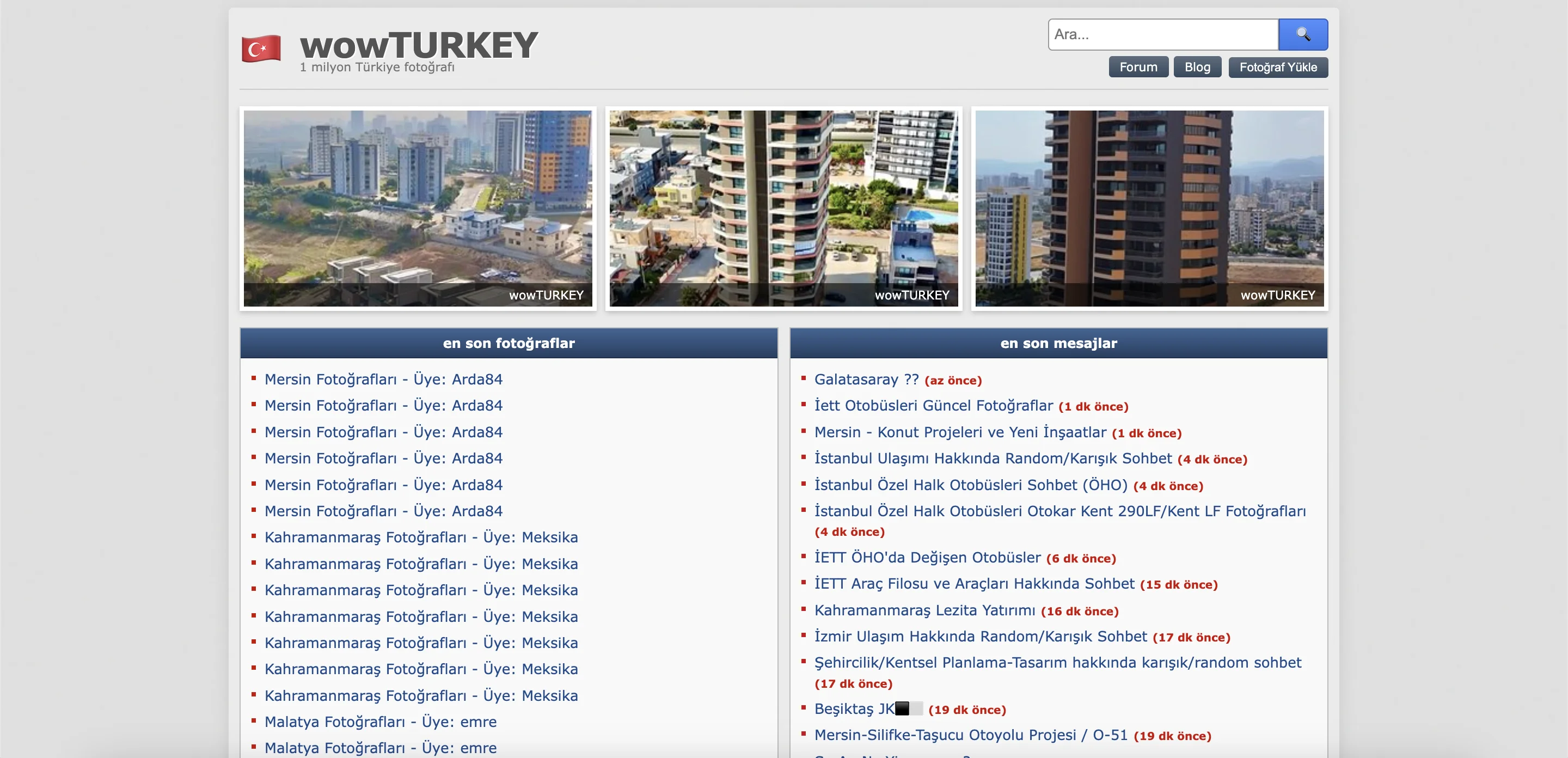The image size is (1568, 758).
Task: Open Kahramanmaraş Lezita Yatırımı thread
Action: point(924,610)
